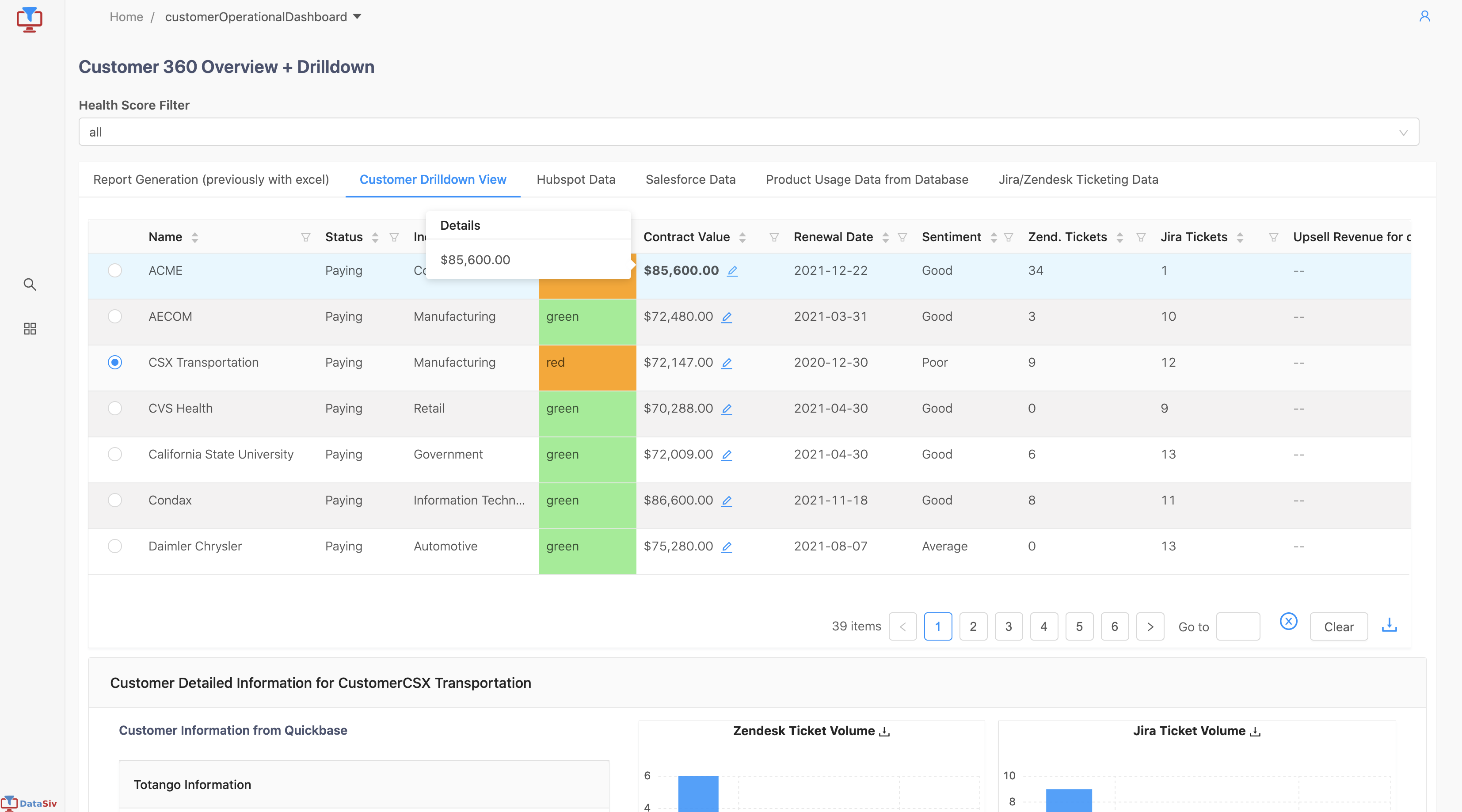Open the Health Score Filter dropdown

749,132
